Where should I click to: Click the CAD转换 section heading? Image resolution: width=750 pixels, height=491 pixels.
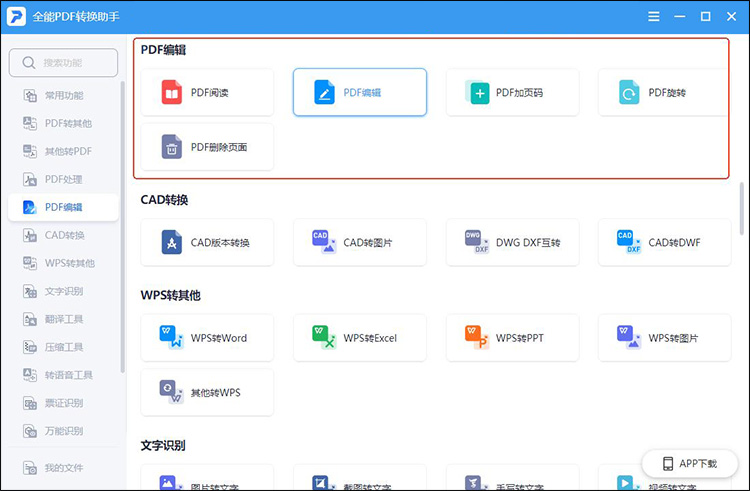coord(164,200)
